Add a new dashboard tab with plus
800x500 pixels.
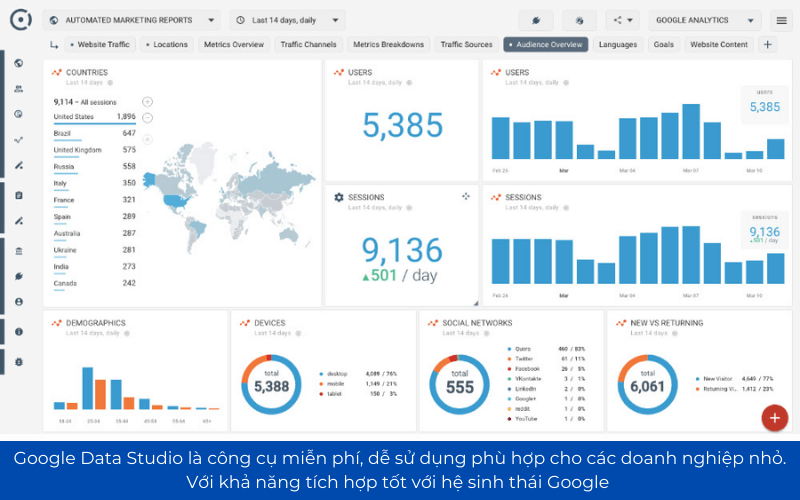tap(767, 44)
